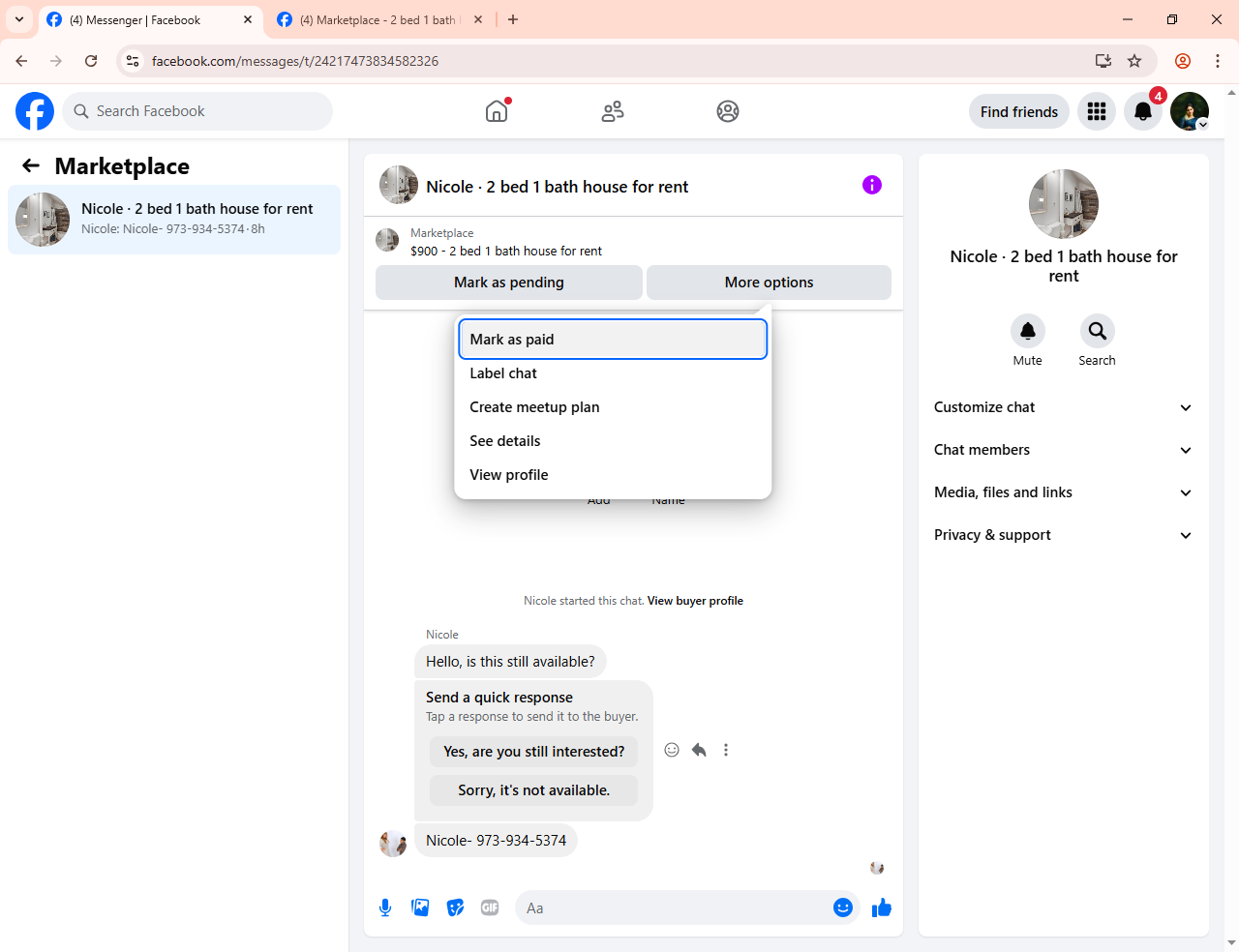The width and height of the screenshot is (1239, 952).
Task: React to message with smiley icon
Action: point(672,750)
